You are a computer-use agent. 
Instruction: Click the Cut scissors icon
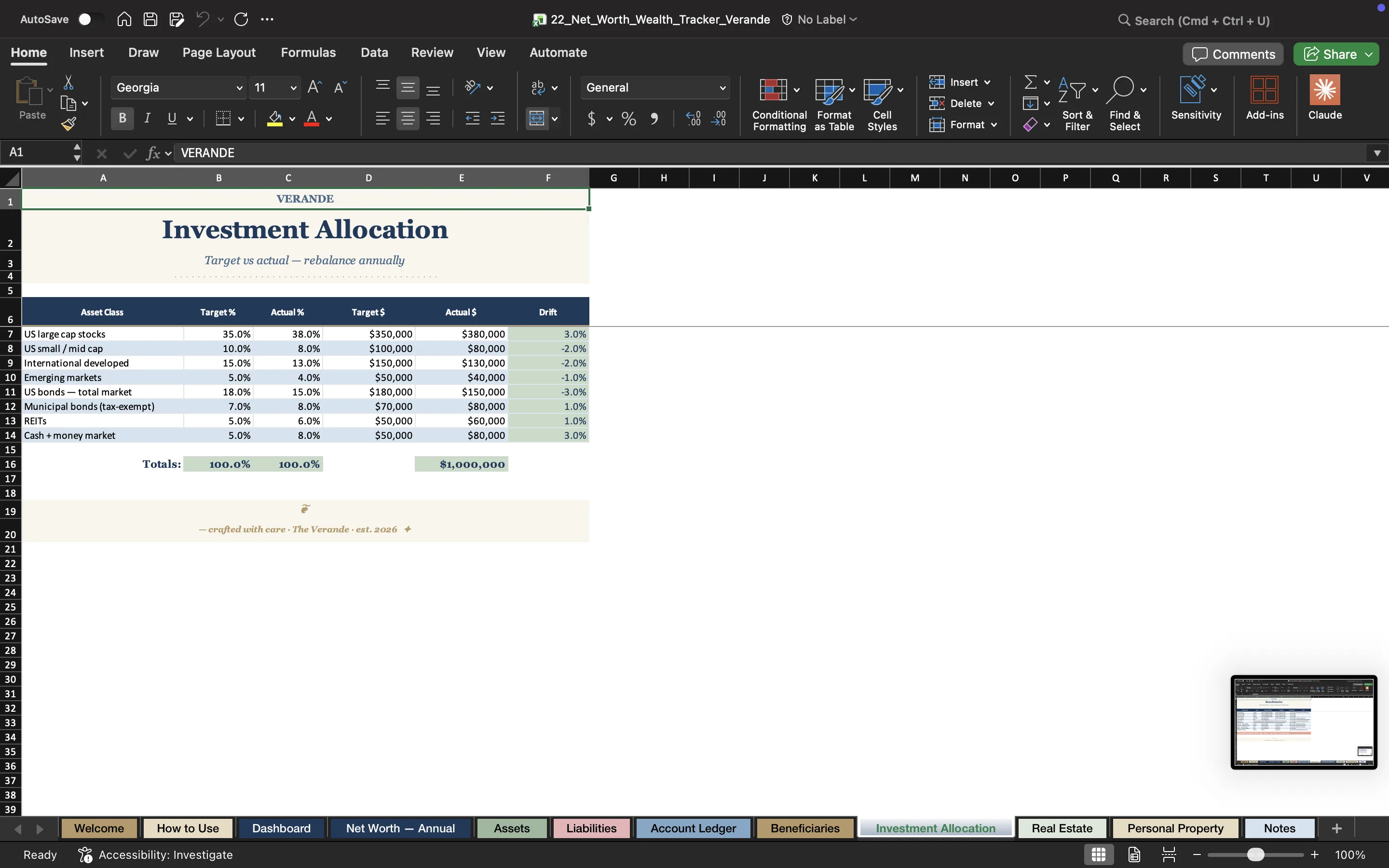(x=68, y=82)
